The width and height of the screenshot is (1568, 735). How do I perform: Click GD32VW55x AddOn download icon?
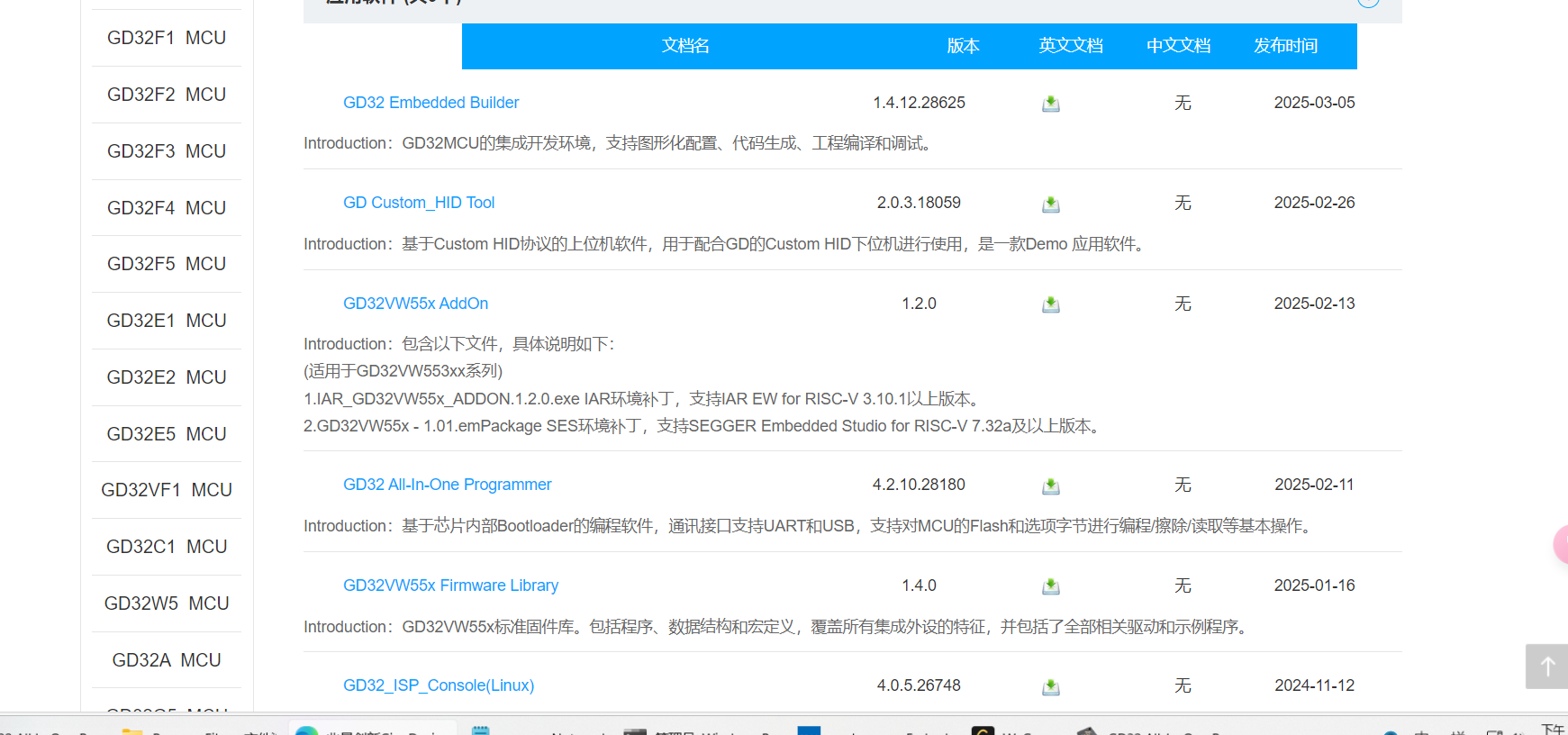click(x=1050, y=304)
